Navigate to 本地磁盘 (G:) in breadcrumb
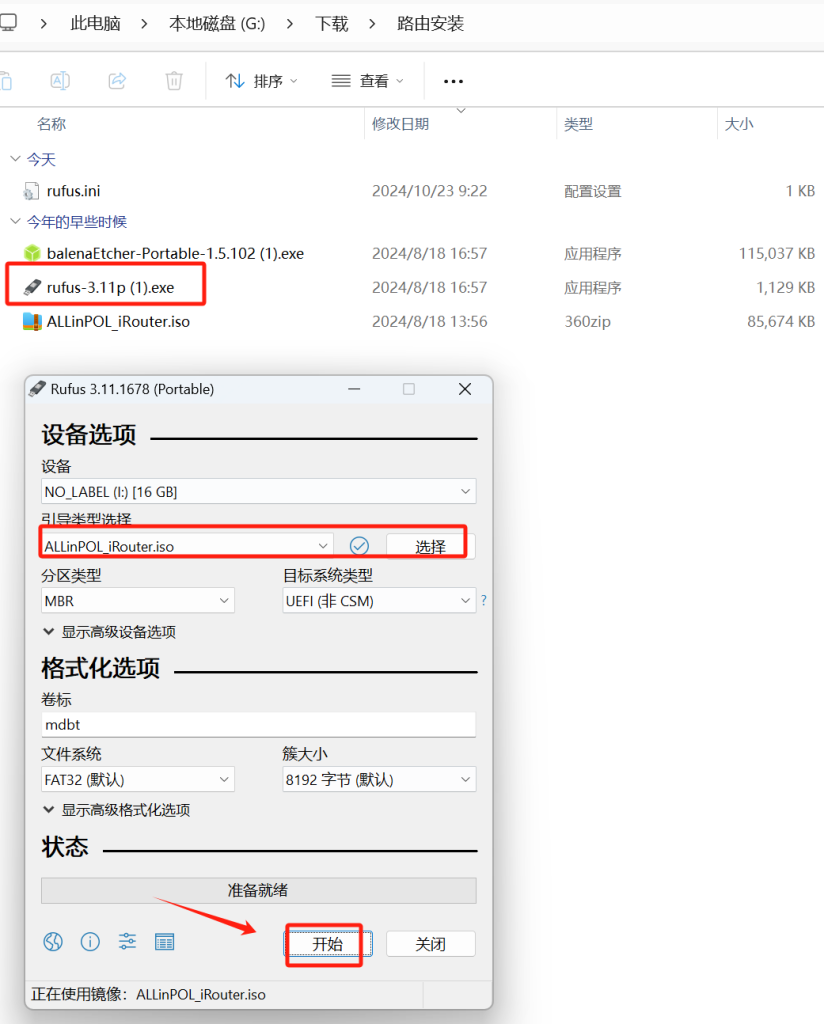Screen dimensions: 824x1024 (x=217, y=24)
